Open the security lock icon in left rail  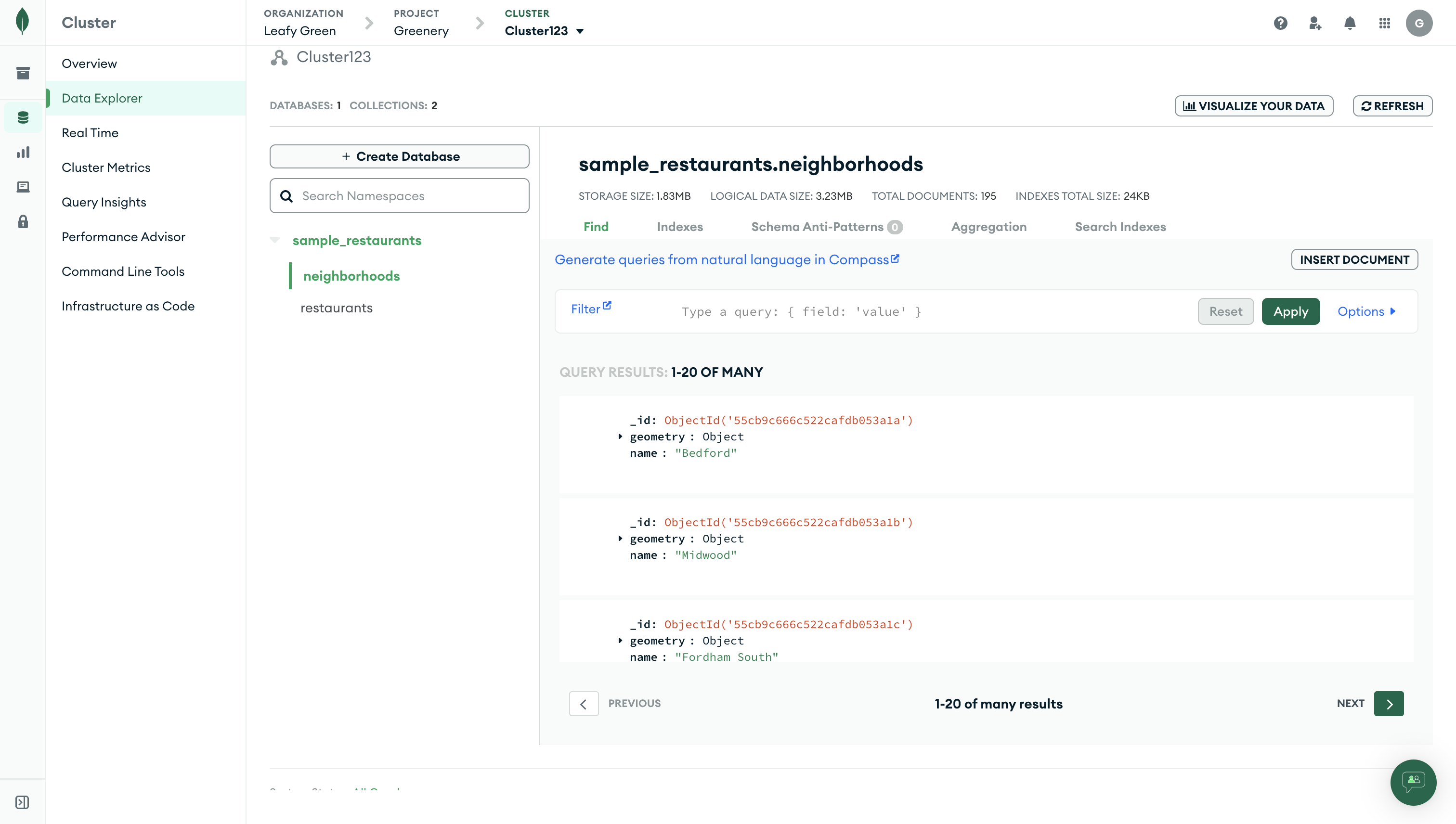click(x=23, y=221)
